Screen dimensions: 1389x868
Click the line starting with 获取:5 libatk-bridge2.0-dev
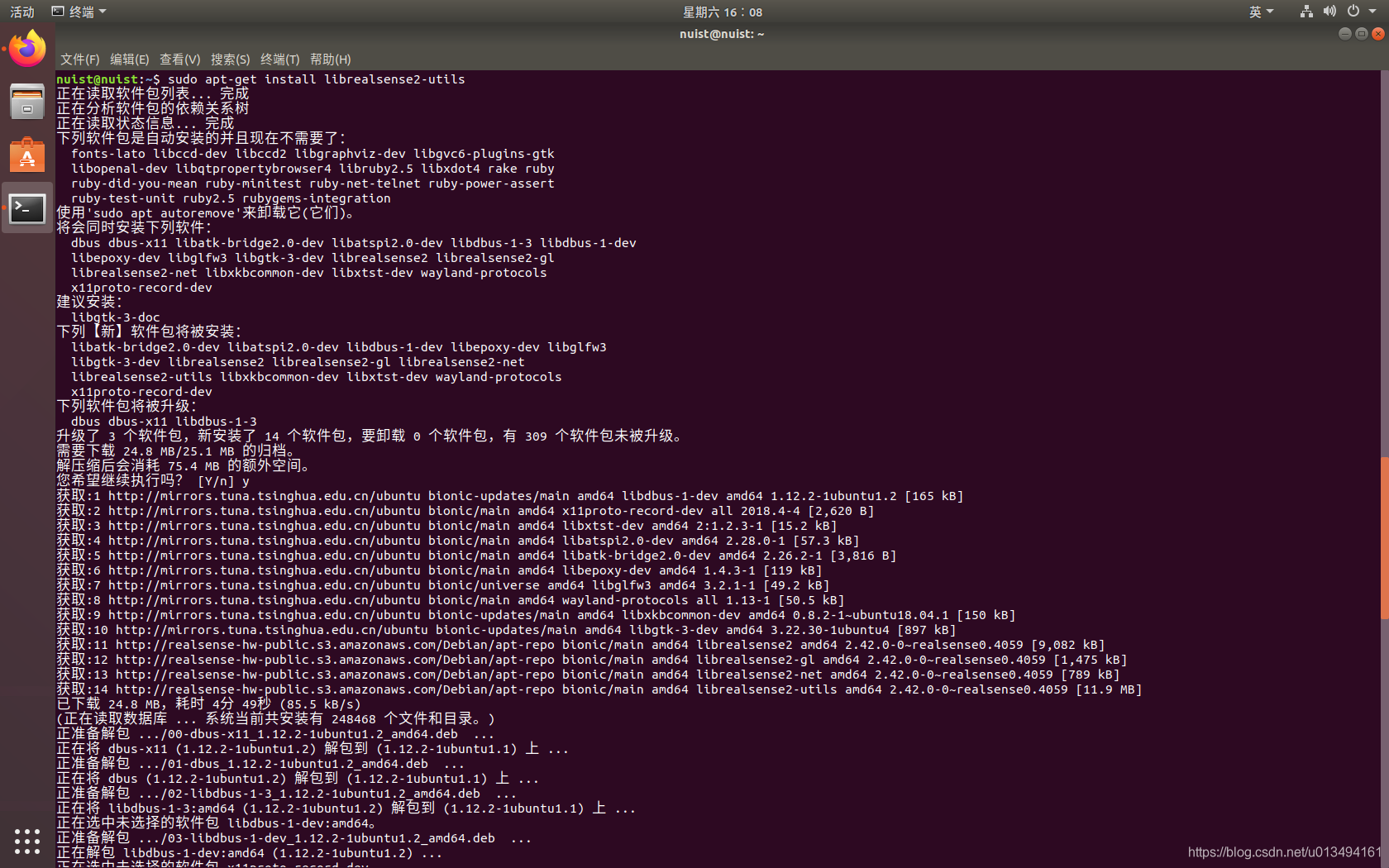(476, 556)
